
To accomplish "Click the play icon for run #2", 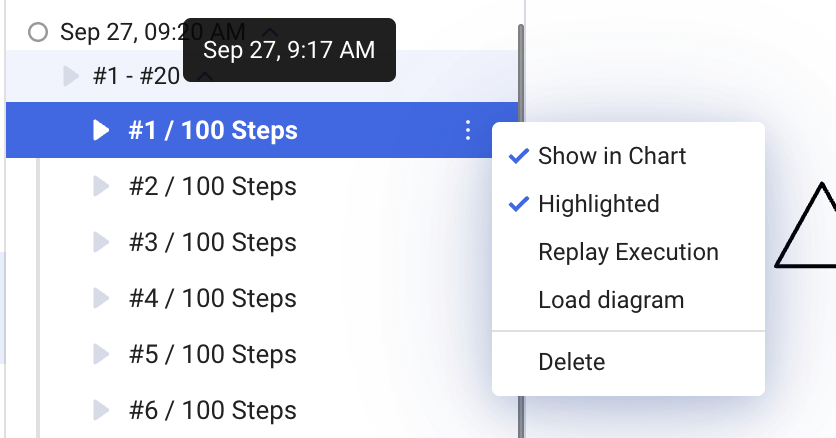I will pyautogui.click(x=101, y=186).
